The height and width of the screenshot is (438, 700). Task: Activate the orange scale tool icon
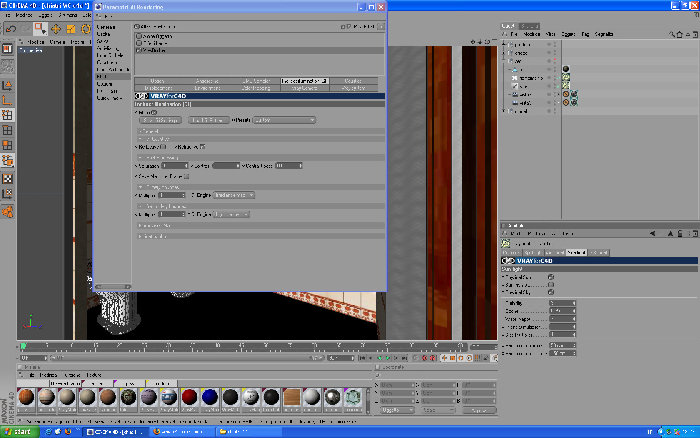point(71,29)
